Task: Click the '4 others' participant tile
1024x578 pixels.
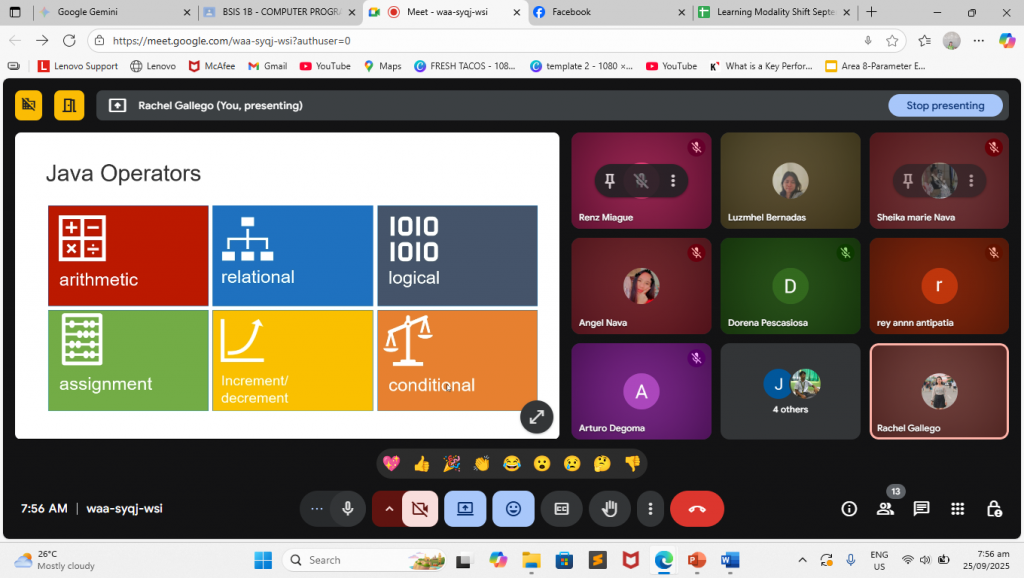Action: (x=790, y=391)
